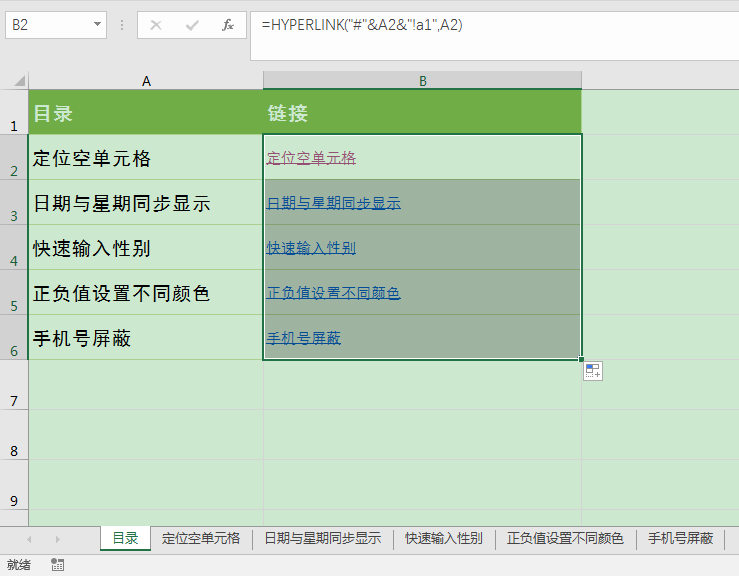739x576 pixels.
Task: Follow the 快速输入性别 hyperlink in column B
Action: coord(311,248)
